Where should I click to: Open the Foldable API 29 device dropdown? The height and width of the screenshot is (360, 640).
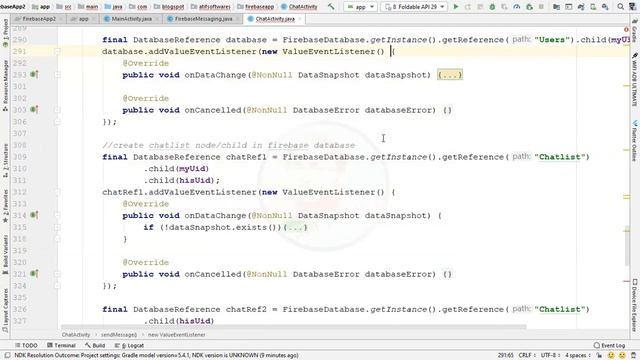[415, 7]
